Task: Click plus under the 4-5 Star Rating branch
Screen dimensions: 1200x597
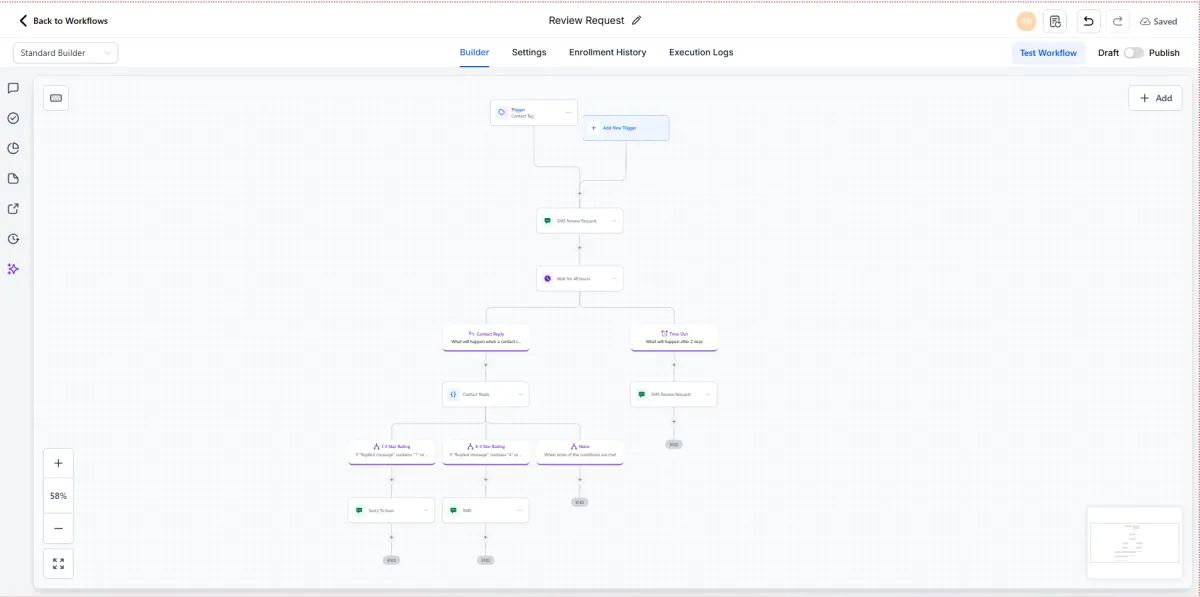Action: [x=486, y=480]
